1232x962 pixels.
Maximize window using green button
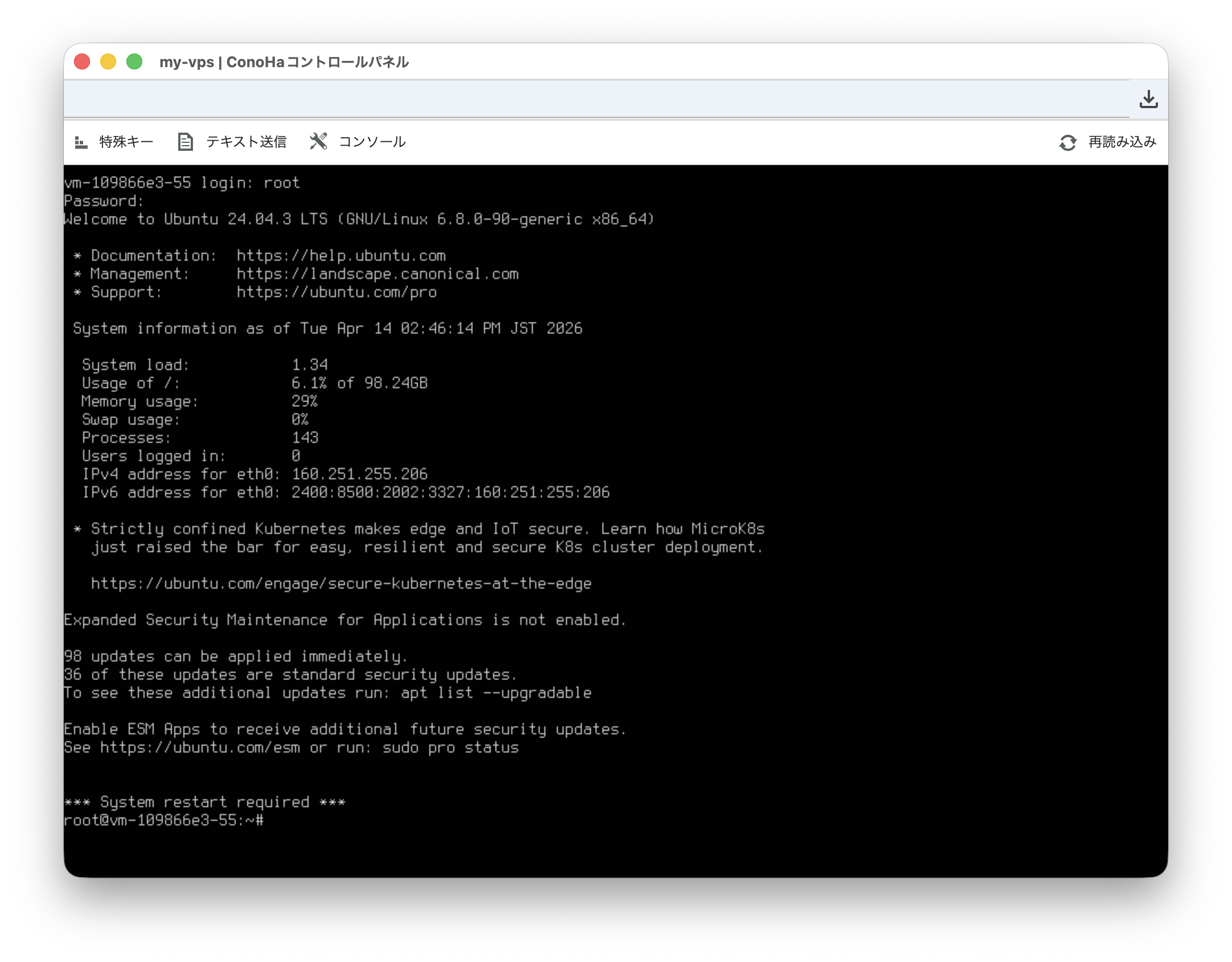134,61
